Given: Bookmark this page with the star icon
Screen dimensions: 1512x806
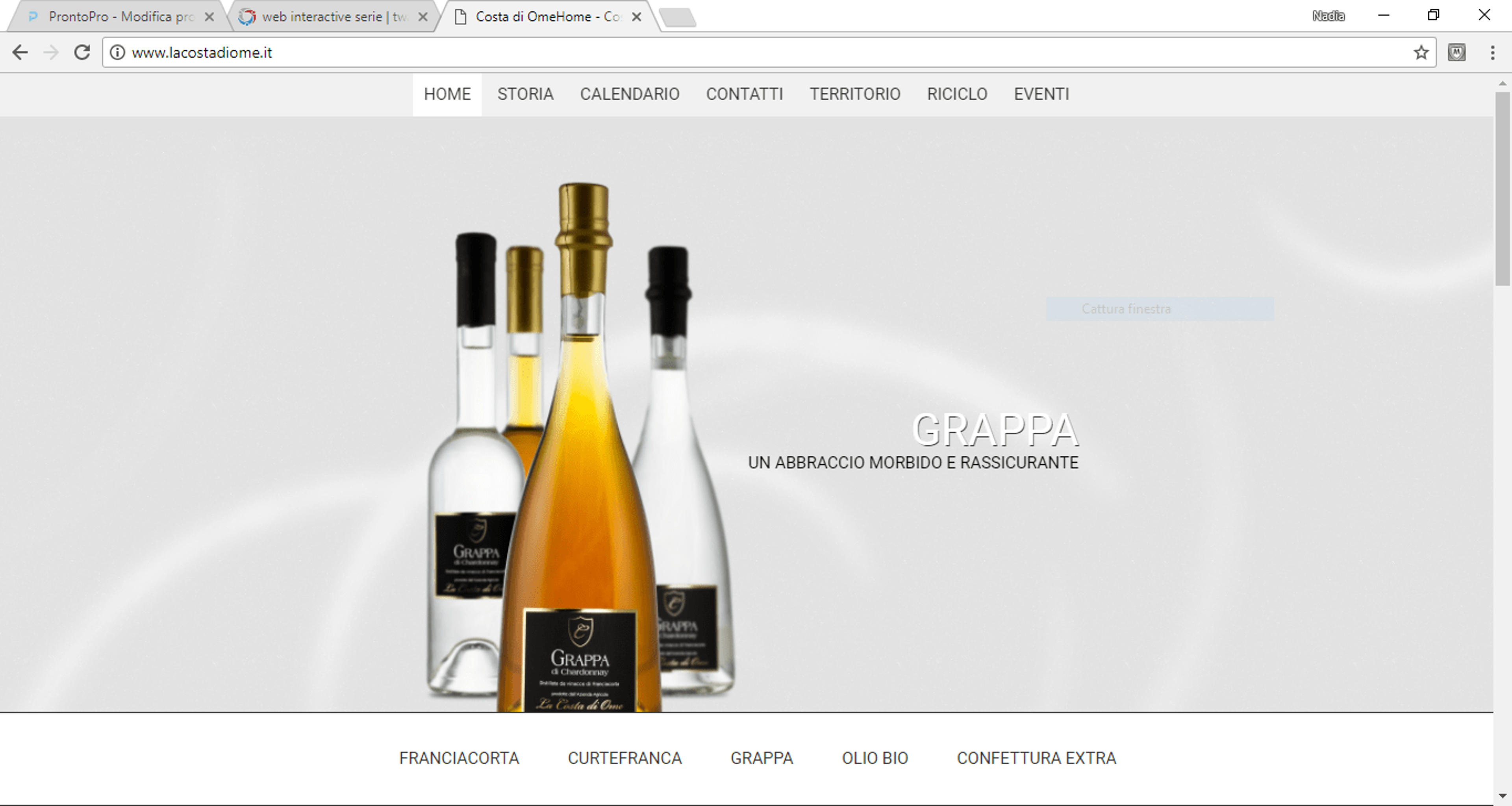Looking at the screenshot, I should (1421, 52).
